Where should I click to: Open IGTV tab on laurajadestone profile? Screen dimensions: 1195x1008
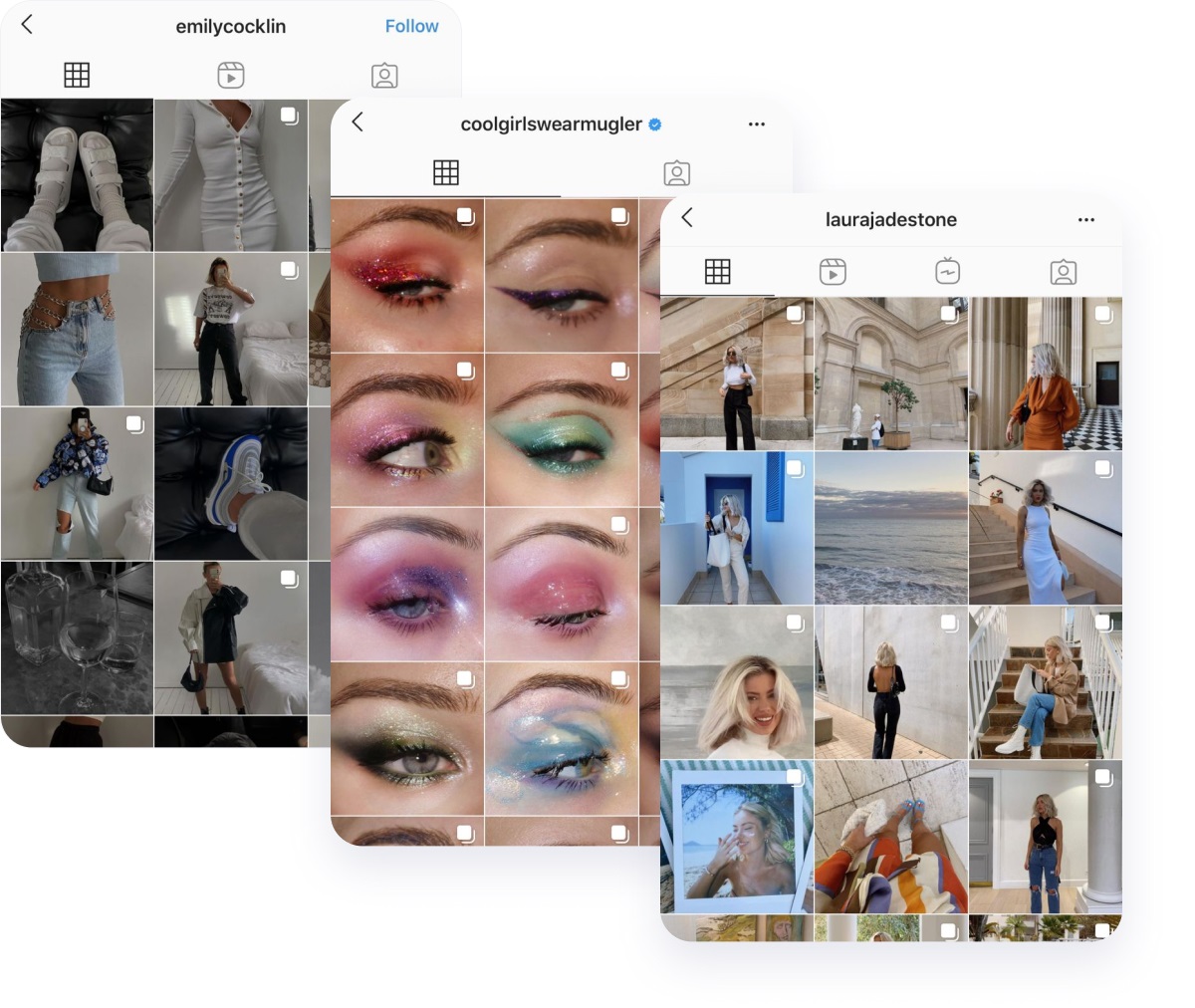948,271
